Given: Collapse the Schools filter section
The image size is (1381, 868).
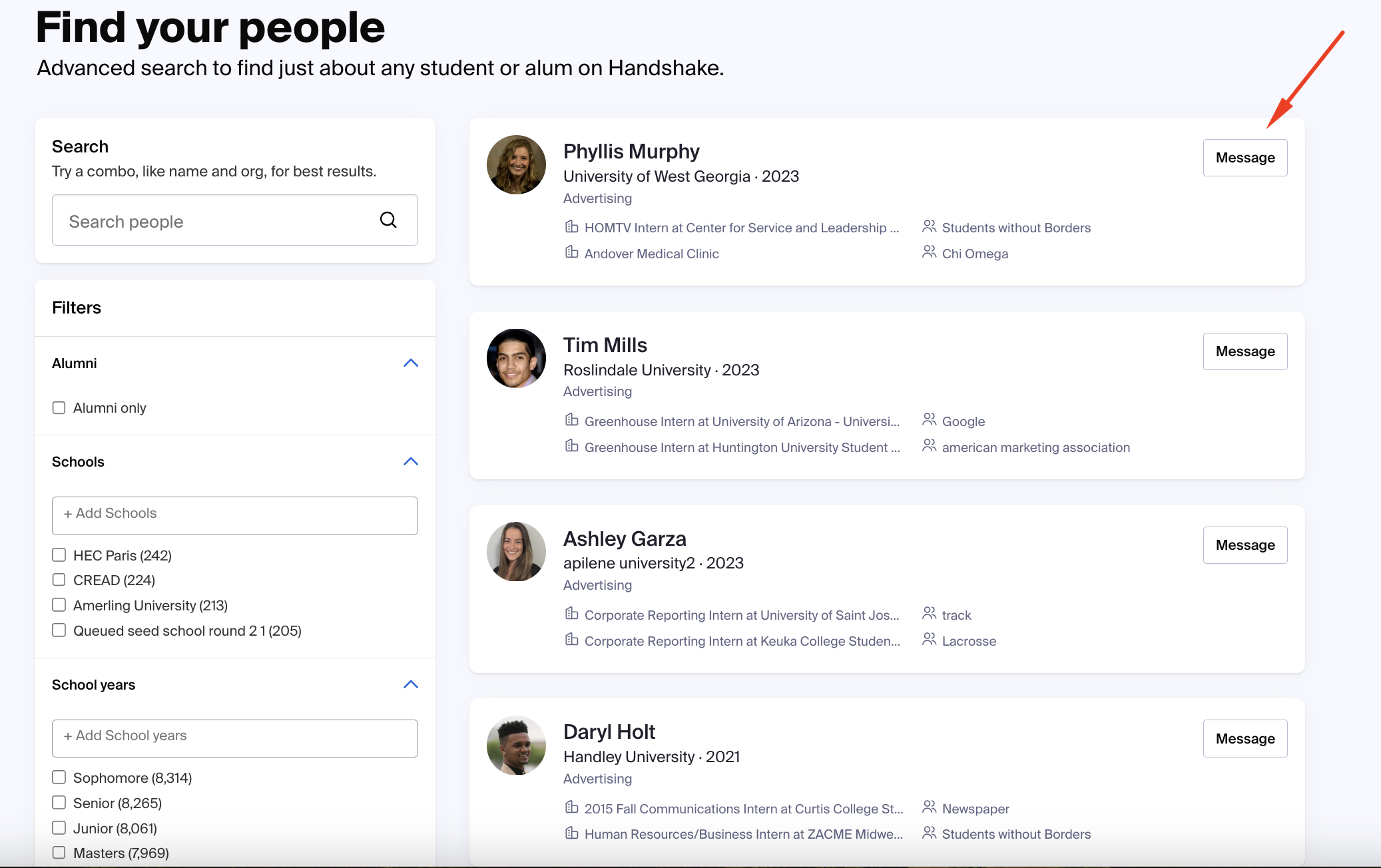Looking at the screenshot, I should (x=412, y=461).
